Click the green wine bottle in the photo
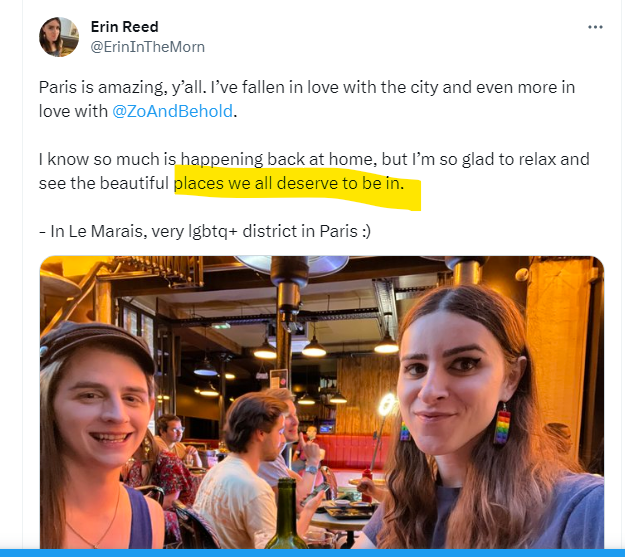Screen dimensions: 625x557 [x=287, y=511]
